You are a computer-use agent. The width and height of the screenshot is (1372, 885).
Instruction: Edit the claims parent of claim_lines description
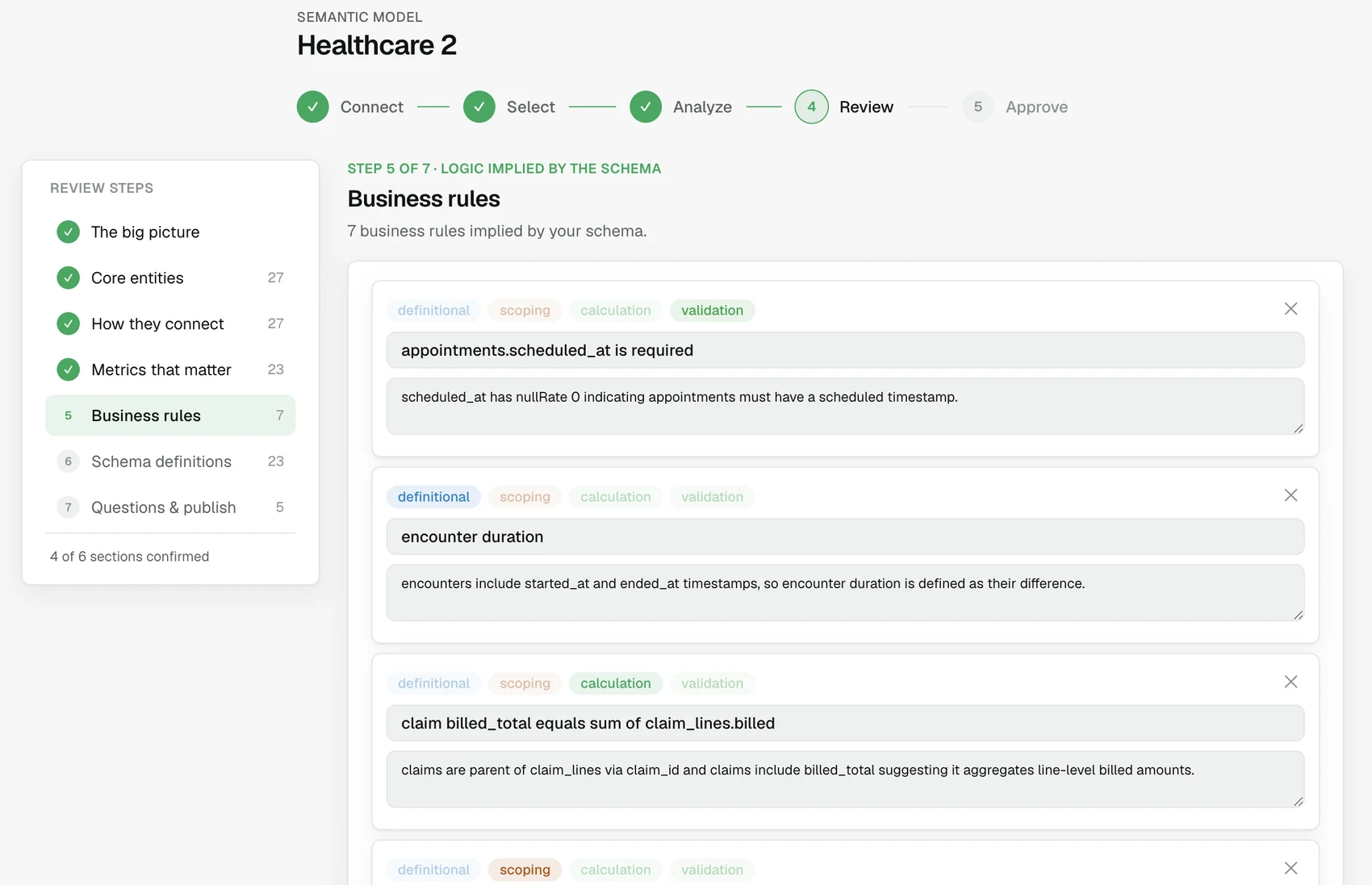(845, 779)
